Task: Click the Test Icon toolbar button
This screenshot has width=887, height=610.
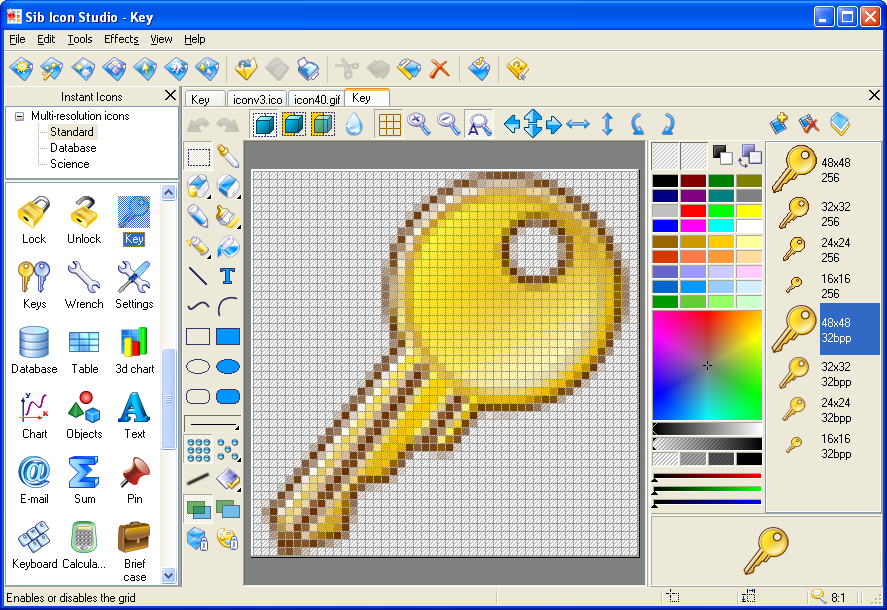Action: tap(479, 69)
